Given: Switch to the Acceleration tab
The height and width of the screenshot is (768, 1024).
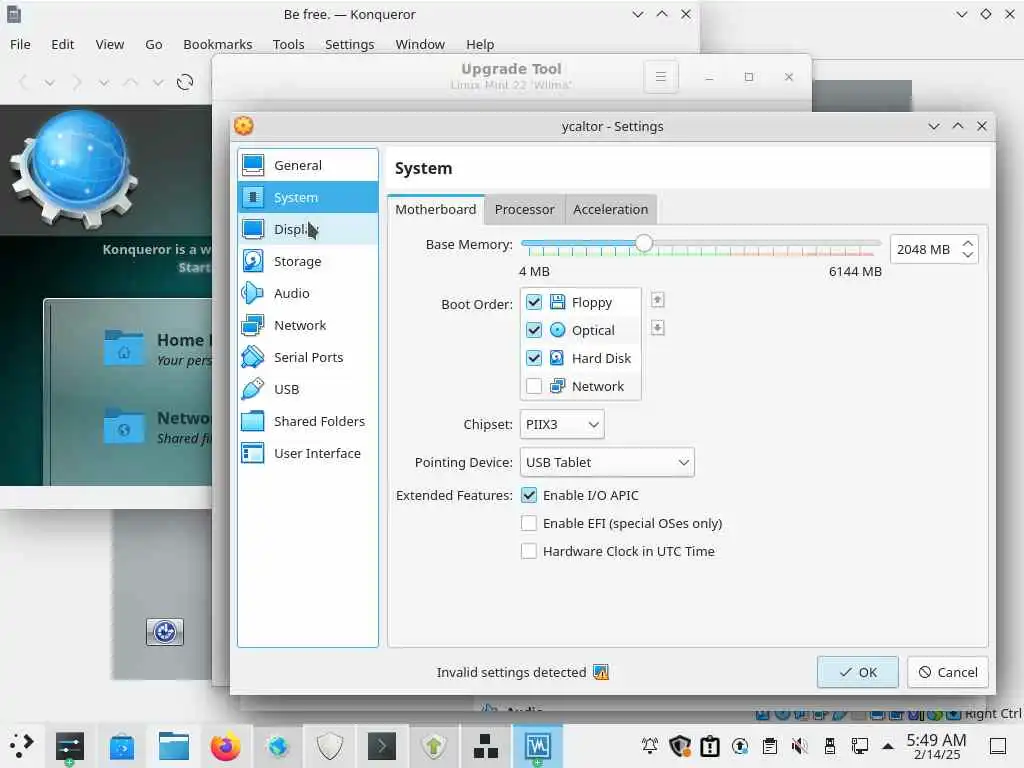Looking at the screenshot, I should 611,210.
